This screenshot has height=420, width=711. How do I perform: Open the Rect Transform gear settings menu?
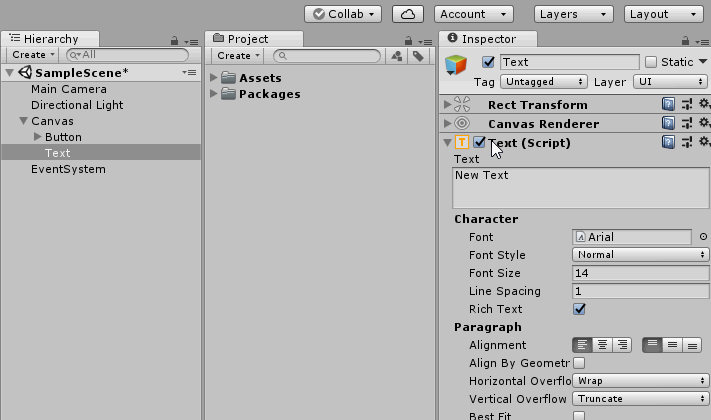(x=704, y=104)
